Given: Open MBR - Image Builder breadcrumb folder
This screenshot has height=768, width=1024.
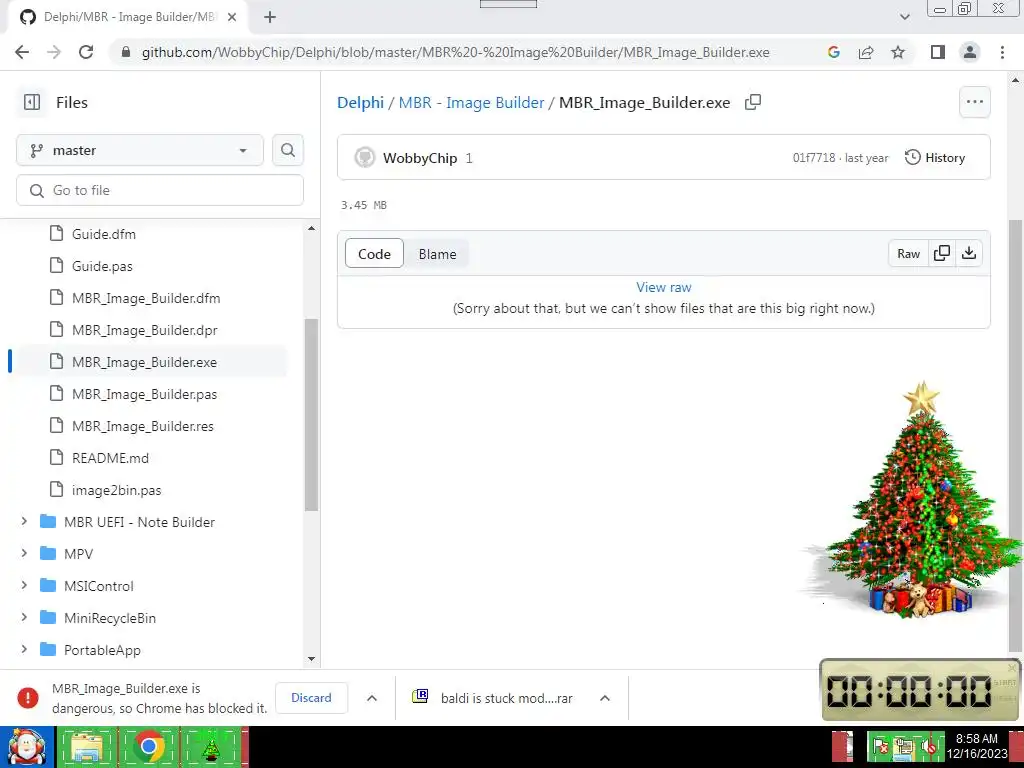Looking at the screenshot, I should pyautogui.click(x=472, y=103).
